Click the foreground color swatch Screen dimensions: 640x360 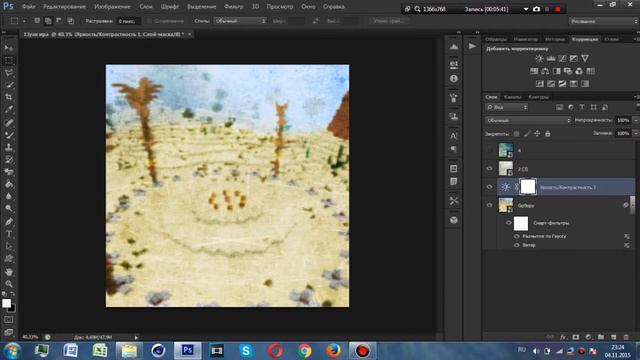tap(7, 303)
